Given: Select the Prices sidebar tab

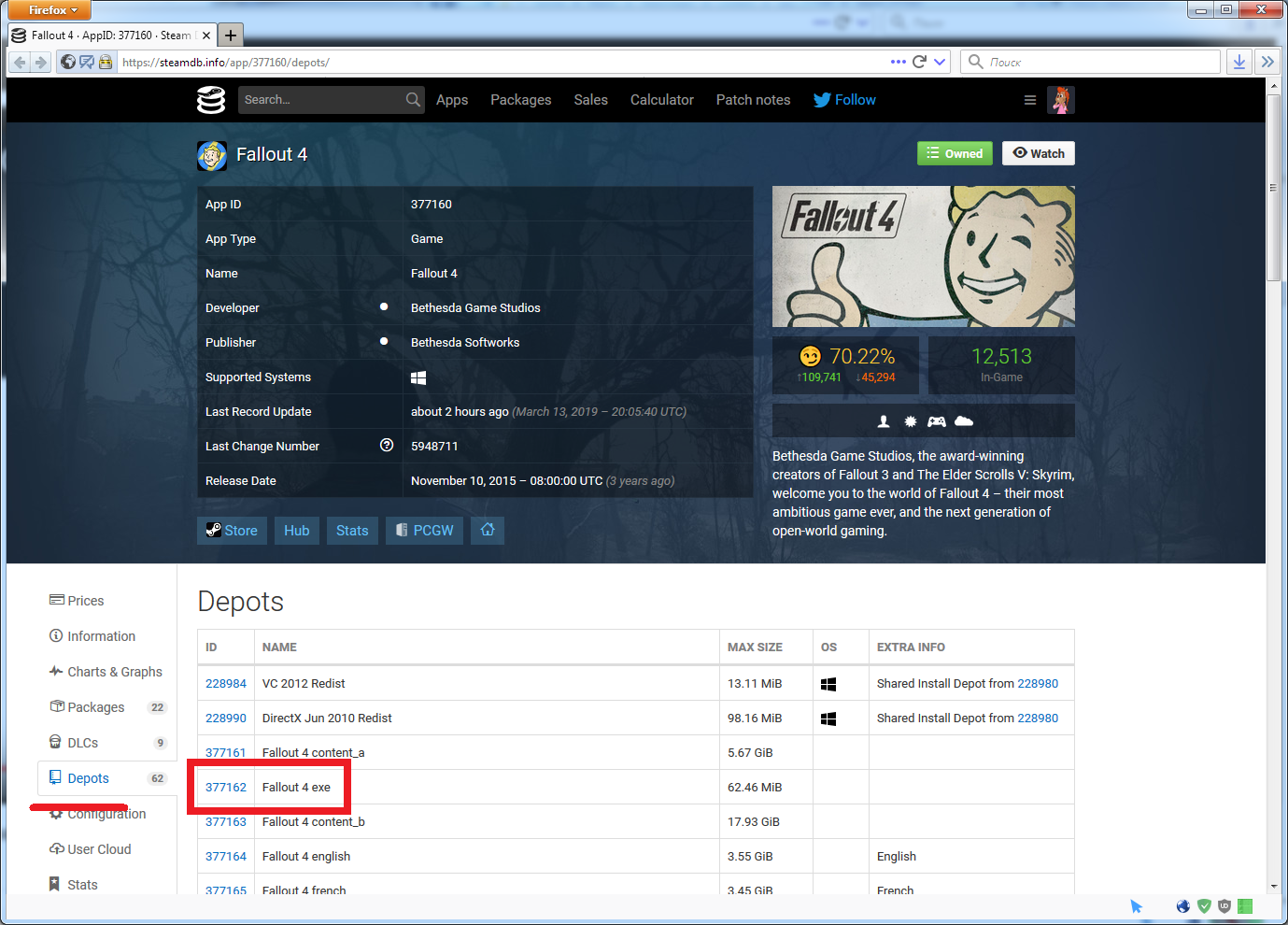Looking at the screenshot, I should pos(106,601).
